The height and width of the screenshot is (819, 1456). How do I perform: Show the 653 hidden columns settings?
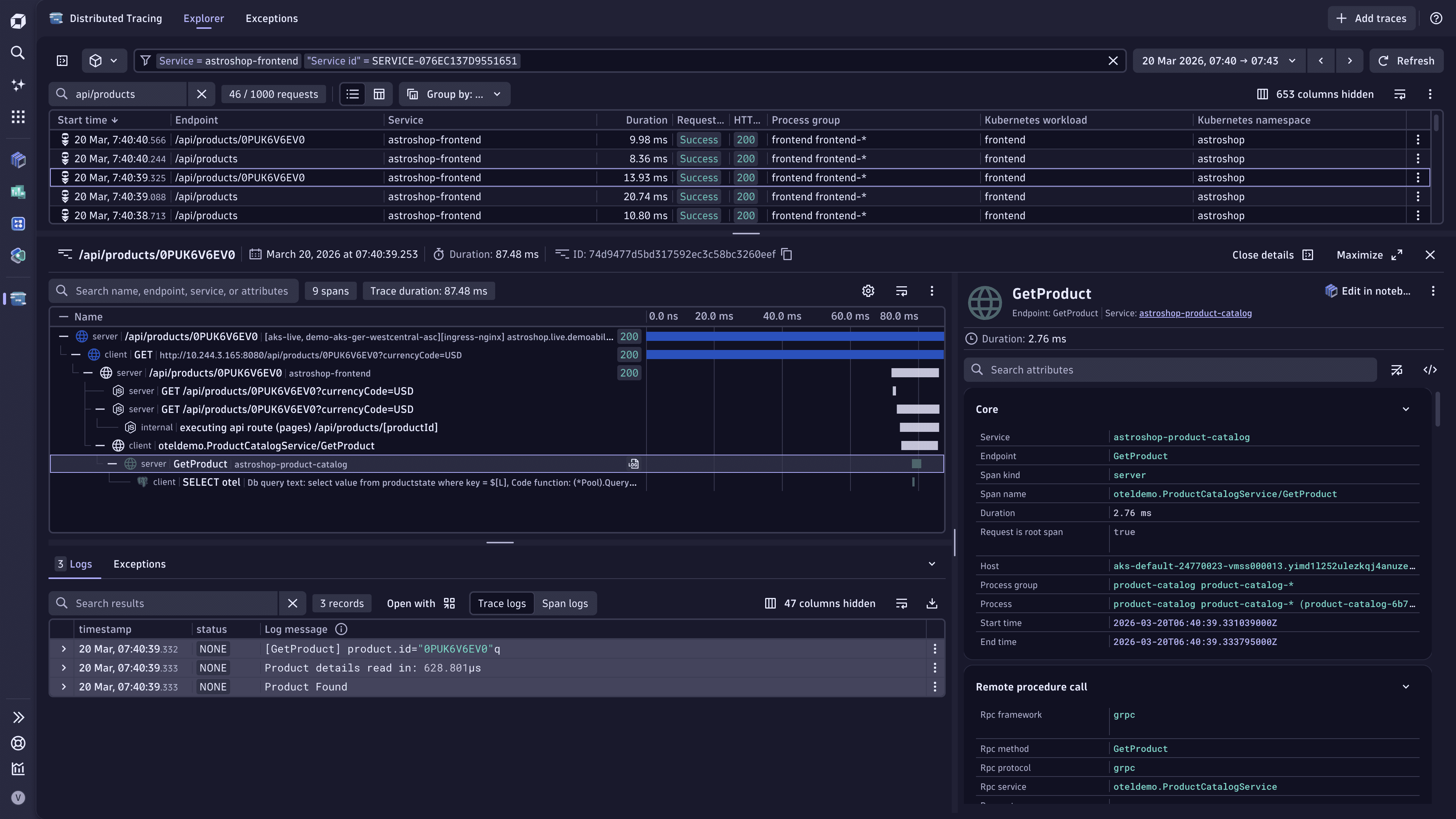(x=1315, y=94)
